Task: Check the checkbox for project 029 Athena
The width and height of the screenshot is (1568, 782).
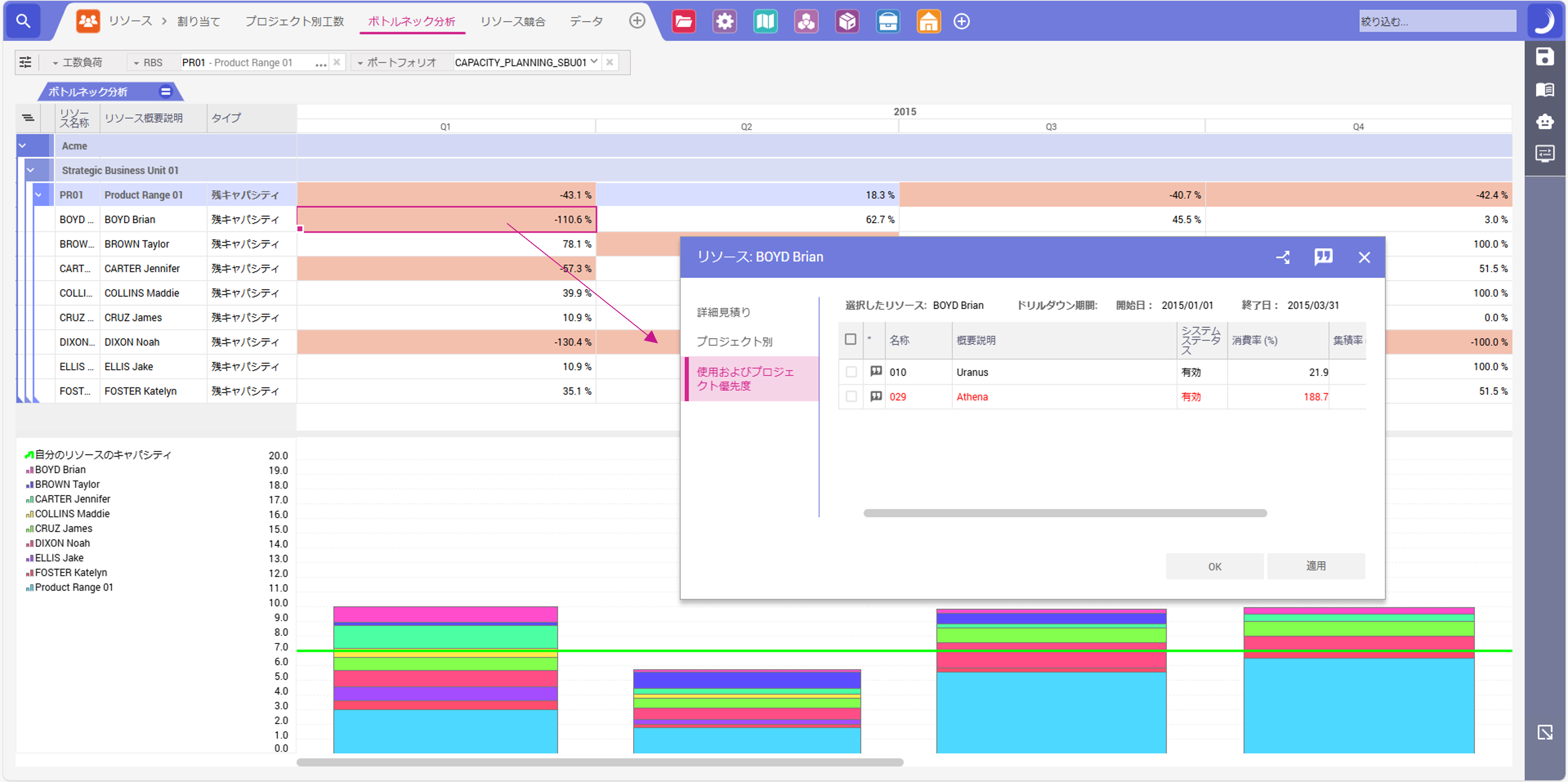Action: tap(850, 396)
